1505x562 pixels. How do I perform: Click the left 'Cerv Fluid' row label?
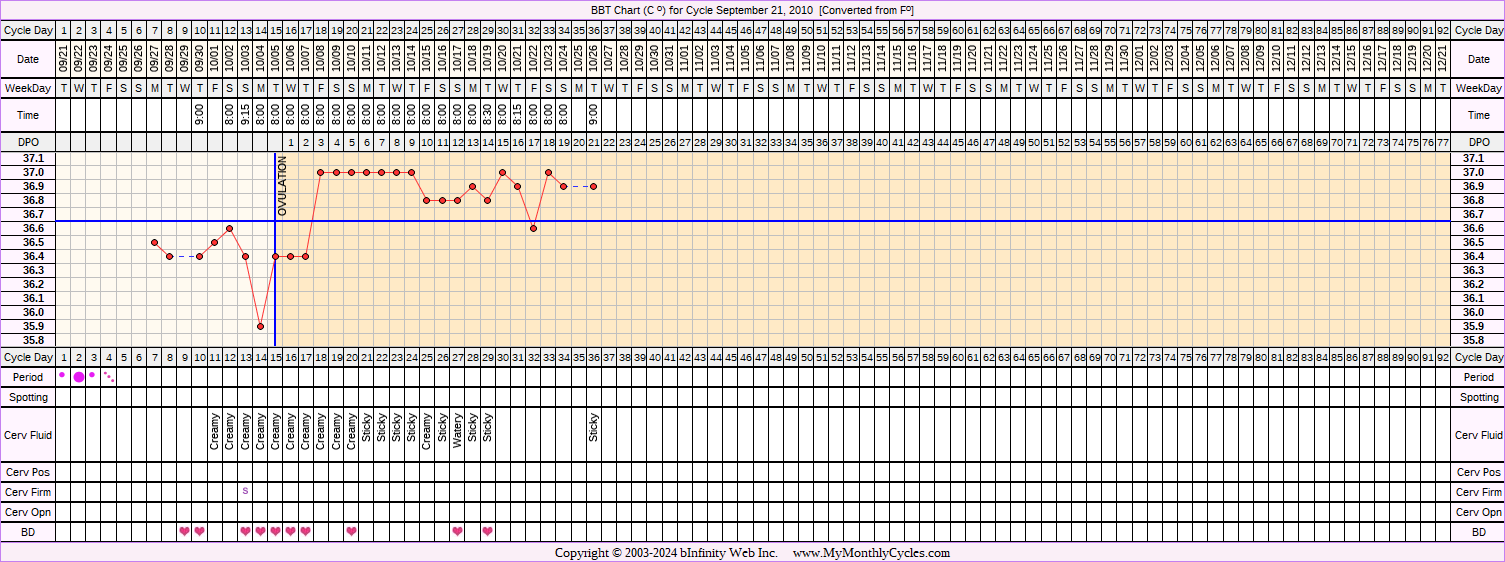29,435
